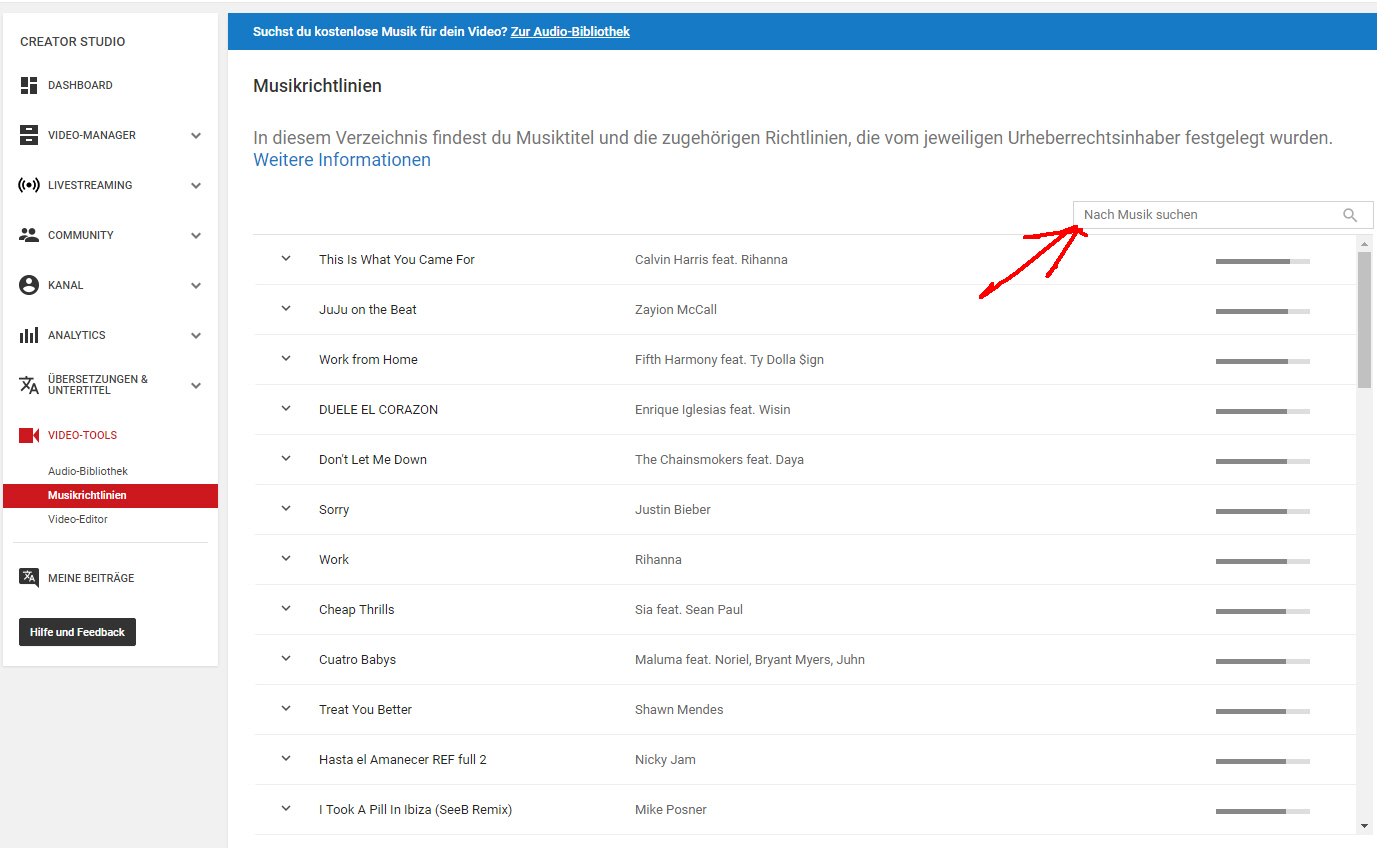
Task: Open Video-Editor in the sidebar
Action: (78, 519)
